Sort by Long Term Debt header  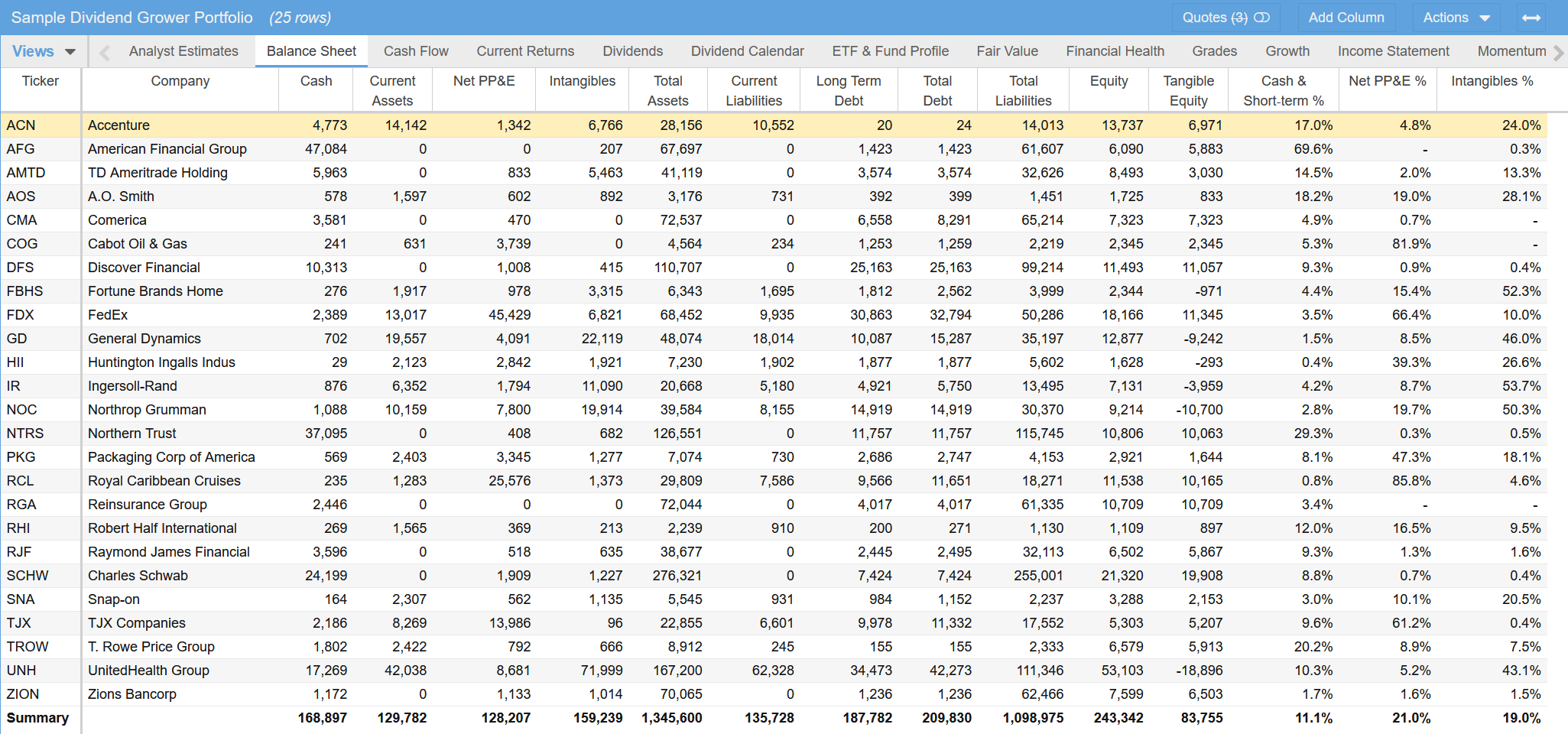point(849,90)
